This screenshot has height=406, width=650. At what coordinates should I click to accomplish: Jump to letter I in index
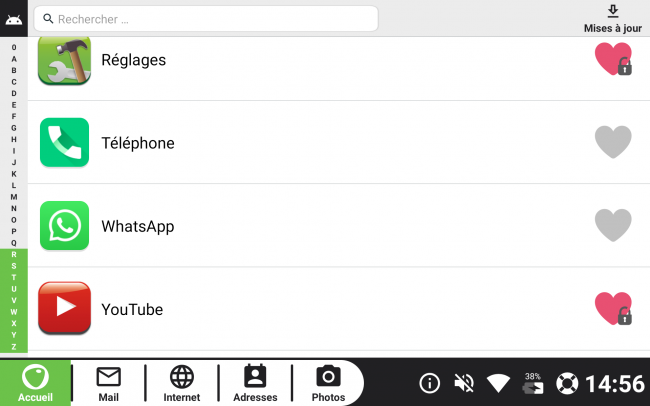point(14,151)
